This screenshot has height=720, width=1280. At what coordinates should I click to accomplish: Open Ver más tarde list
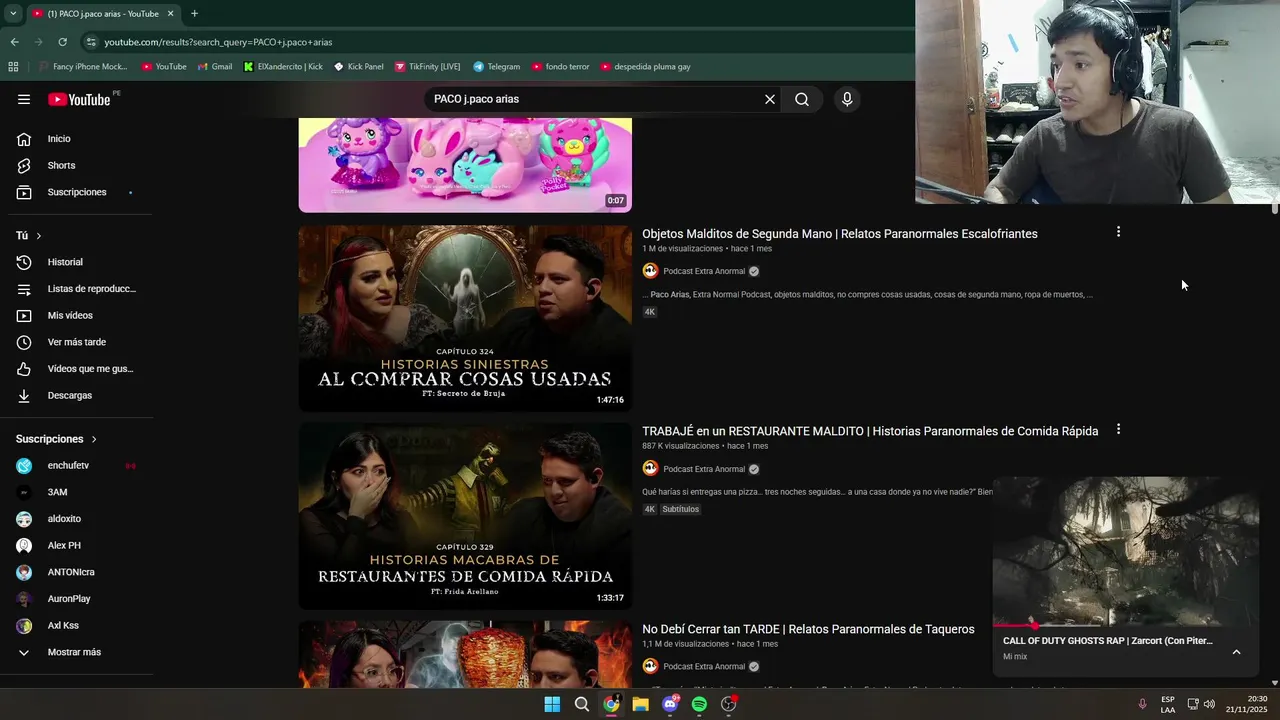(77, 342)
